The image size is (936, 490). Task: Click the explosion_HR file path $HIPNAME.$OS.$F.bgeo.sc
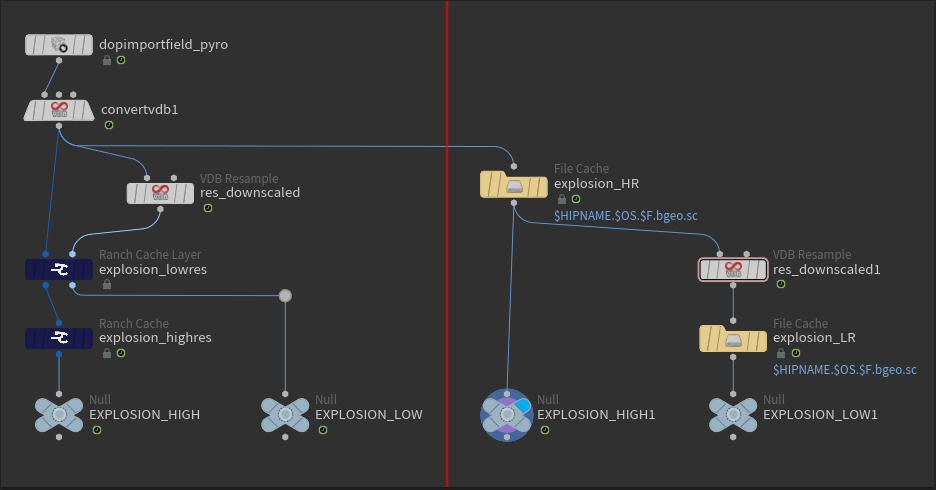626,216
